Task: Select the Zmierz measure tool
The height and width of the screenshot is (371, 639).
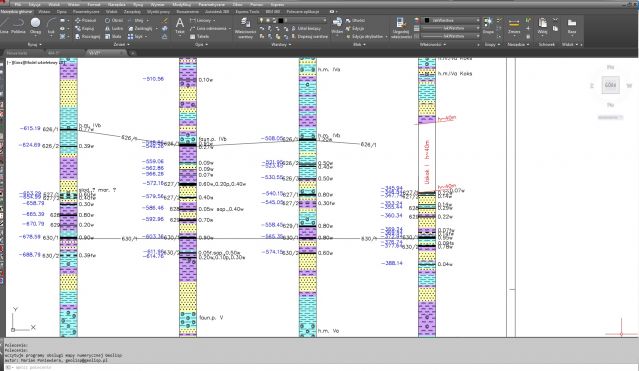Action: (514, 26)
